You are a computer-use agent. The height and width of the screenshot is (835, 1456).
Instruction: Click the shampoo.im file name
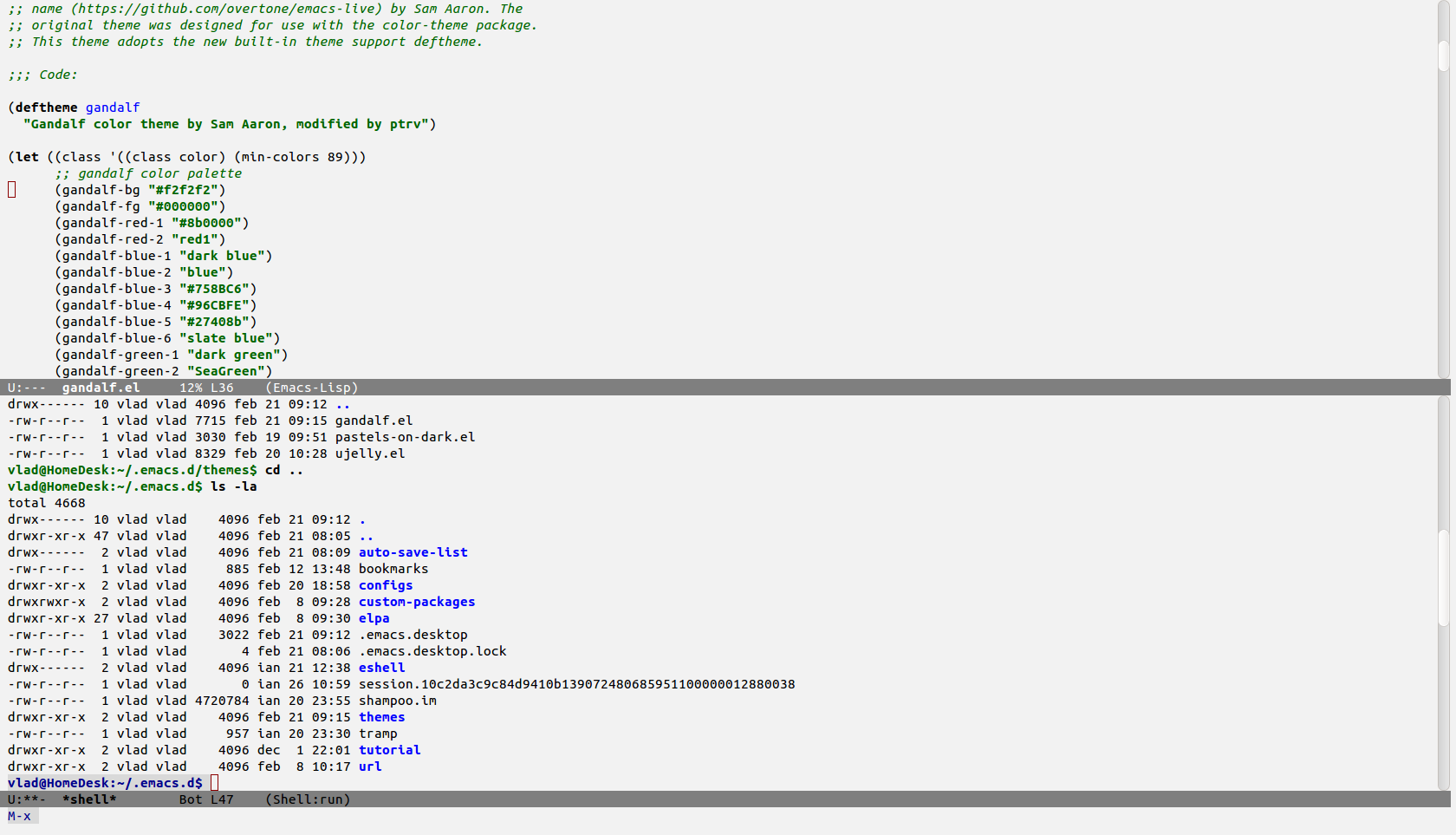[x=398, y=701]
